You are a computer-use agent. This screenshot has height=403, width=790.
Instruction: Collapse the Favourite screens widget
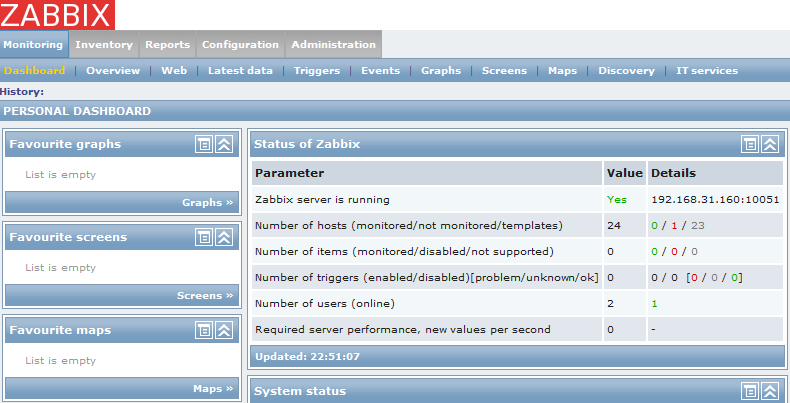[224, 237]
